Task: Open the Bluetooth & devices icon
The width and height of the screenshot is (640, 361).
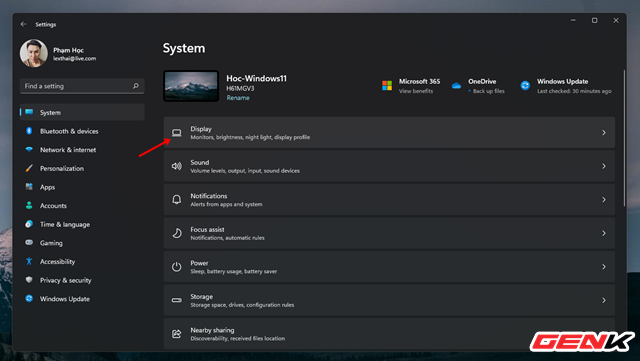Action: pyautogui.click(x=29, y=131)
